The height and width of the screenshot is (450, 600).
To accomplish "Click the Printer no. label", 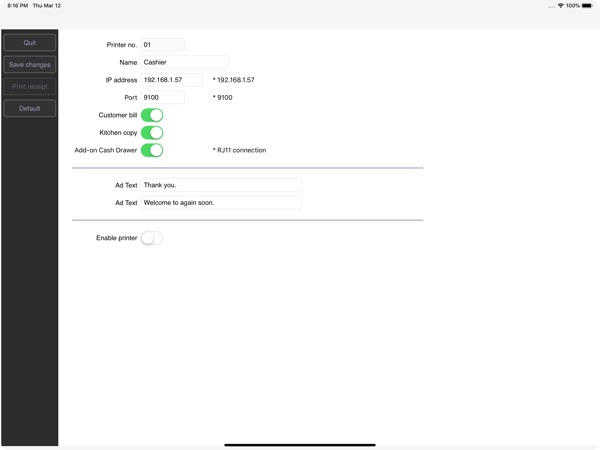I will tap(122, 45).
